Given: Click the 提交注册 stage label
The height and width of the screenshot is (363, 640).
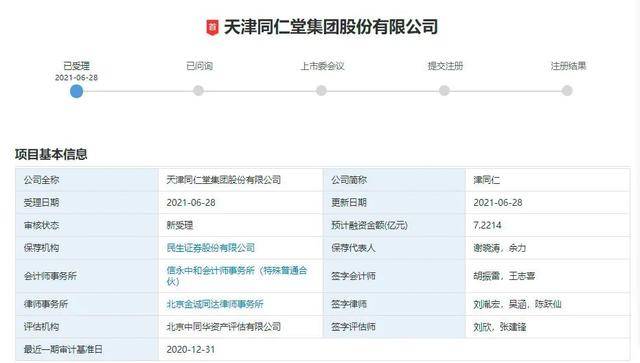Looking at the screenshot, I should [x=445, y=66].
